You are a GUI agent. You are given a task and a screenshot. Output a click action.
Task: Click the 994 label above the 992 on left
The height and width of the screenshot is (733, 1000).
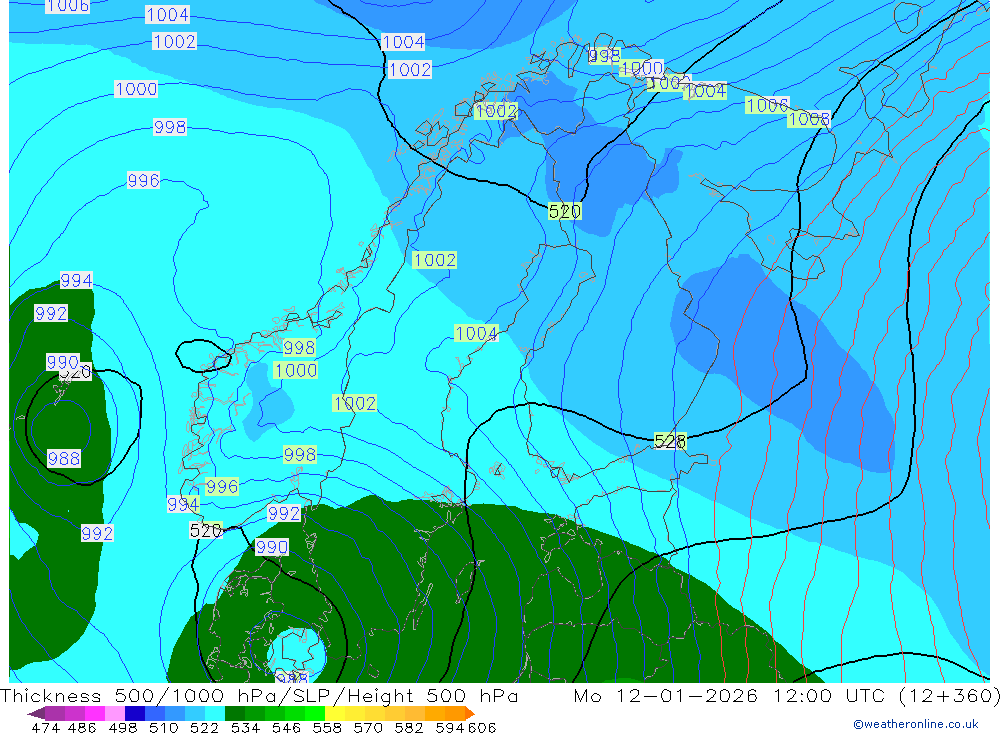click(76, 280)
